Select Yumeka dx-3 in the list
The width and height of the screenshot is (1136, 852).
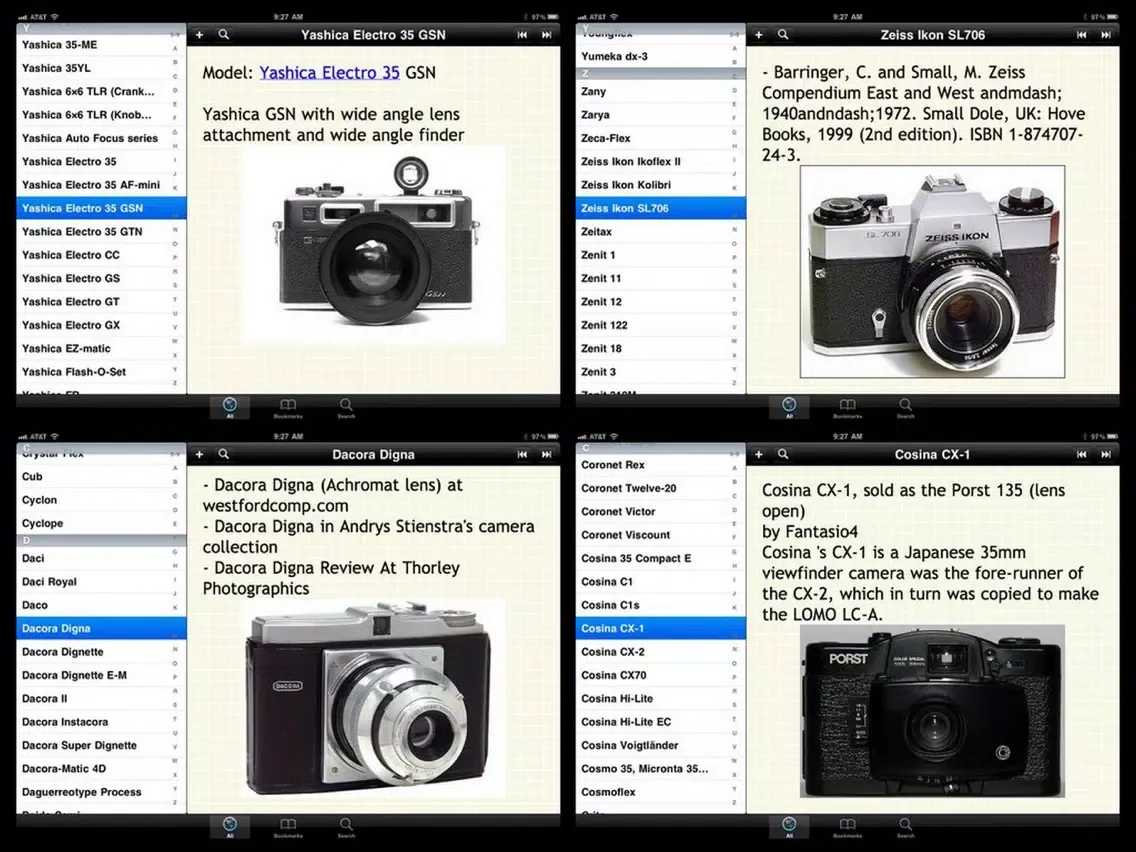coord(660,57)
